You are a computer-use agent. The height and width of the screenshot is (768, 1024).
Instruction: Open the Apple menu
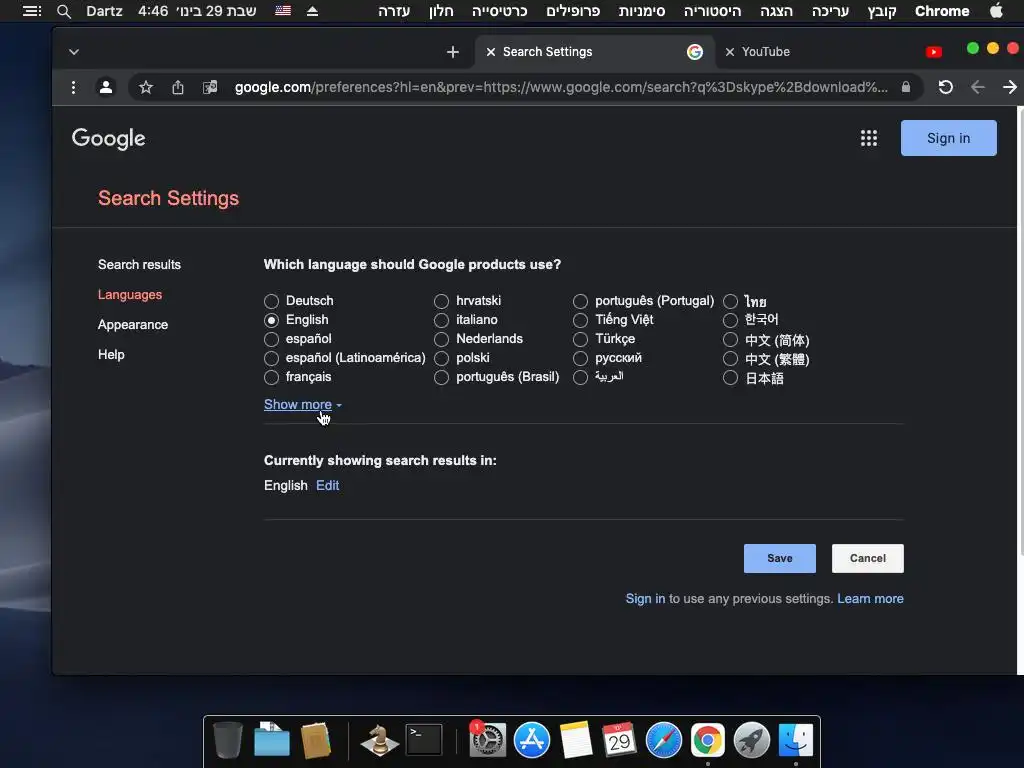pyautogui.click(x=996, y=10)
